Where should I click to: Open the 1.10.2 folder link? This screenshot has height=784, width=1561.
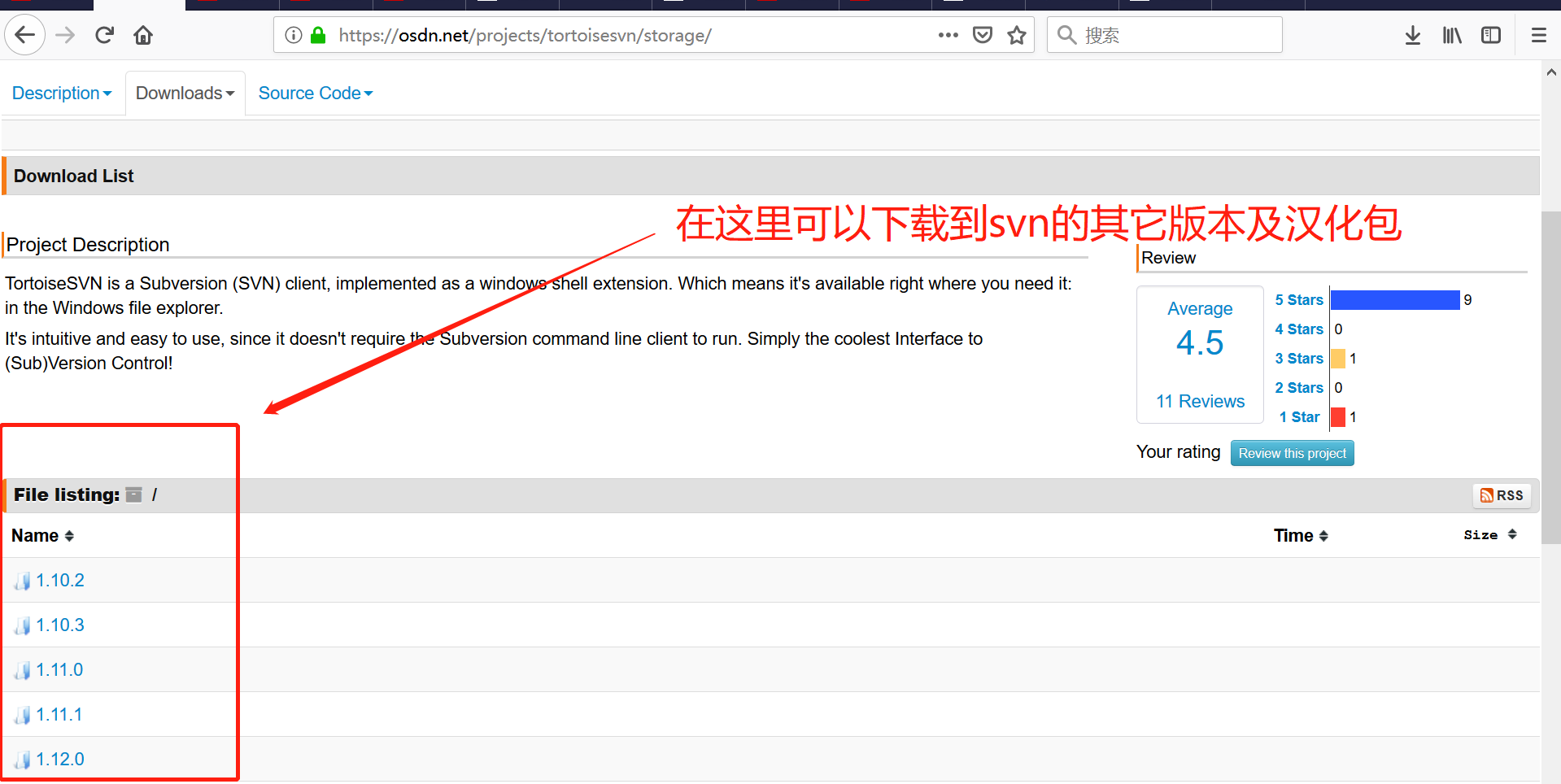pos(60,580)
